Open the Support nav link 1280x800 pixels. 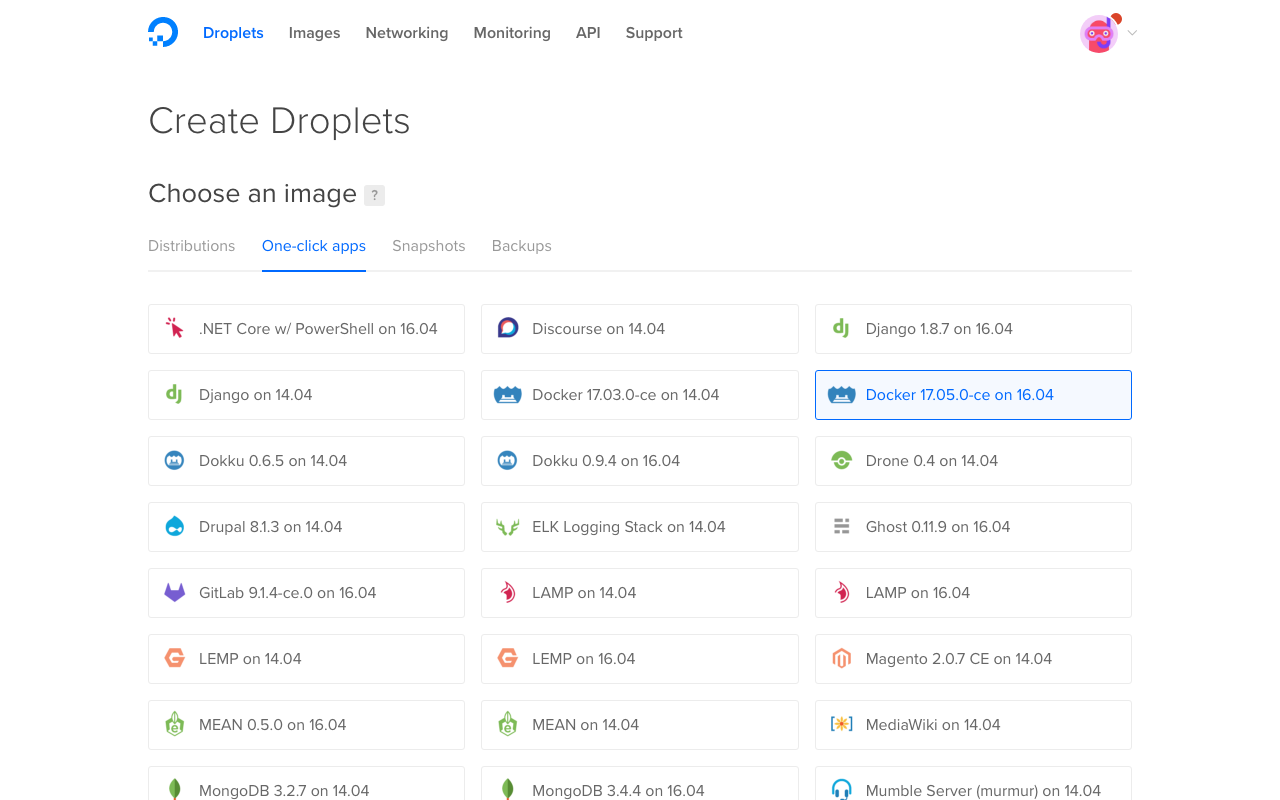(x=654, y=33)
